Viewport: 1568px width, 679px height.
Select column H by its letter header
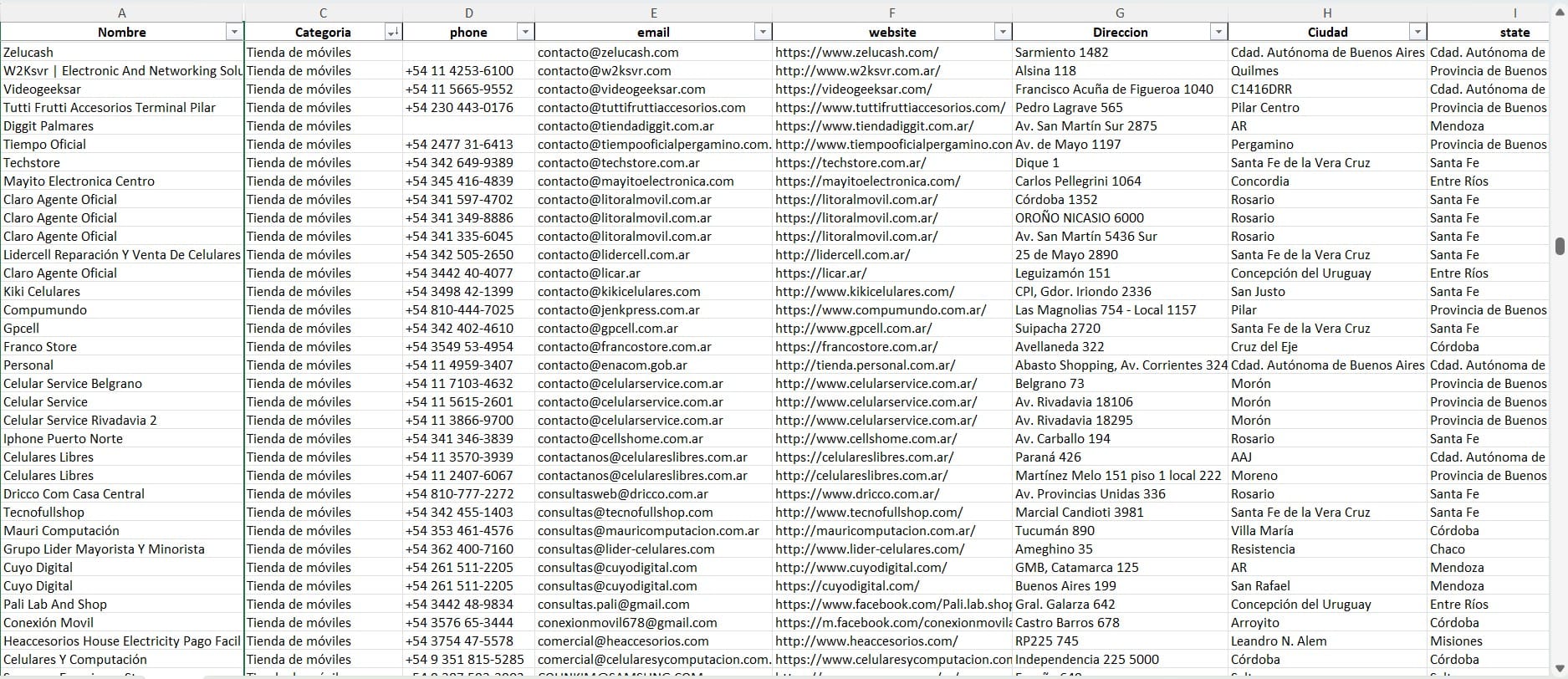[1327, 13]
